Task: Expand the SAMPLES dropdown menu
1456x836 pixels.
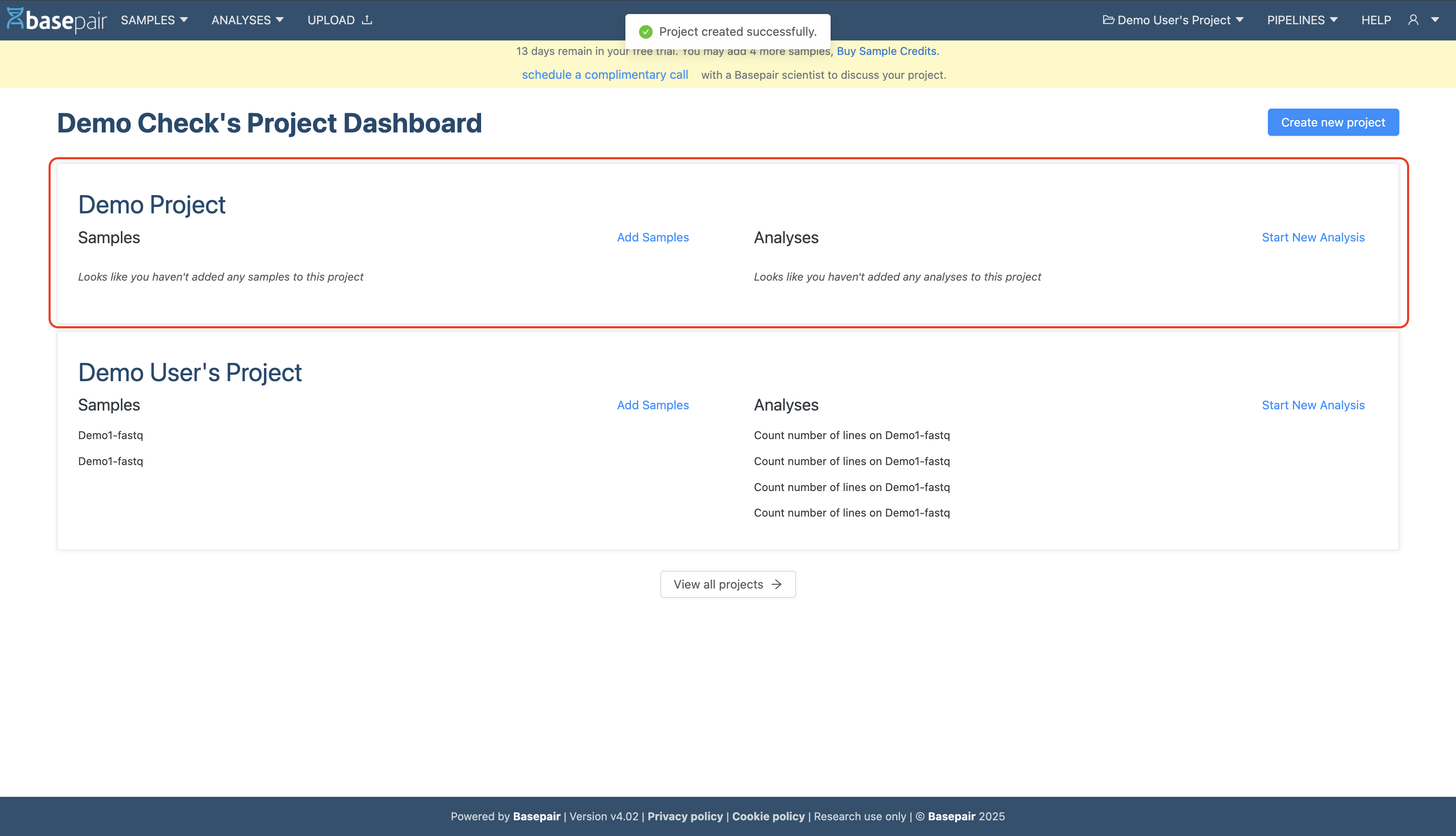Action: 154,20
